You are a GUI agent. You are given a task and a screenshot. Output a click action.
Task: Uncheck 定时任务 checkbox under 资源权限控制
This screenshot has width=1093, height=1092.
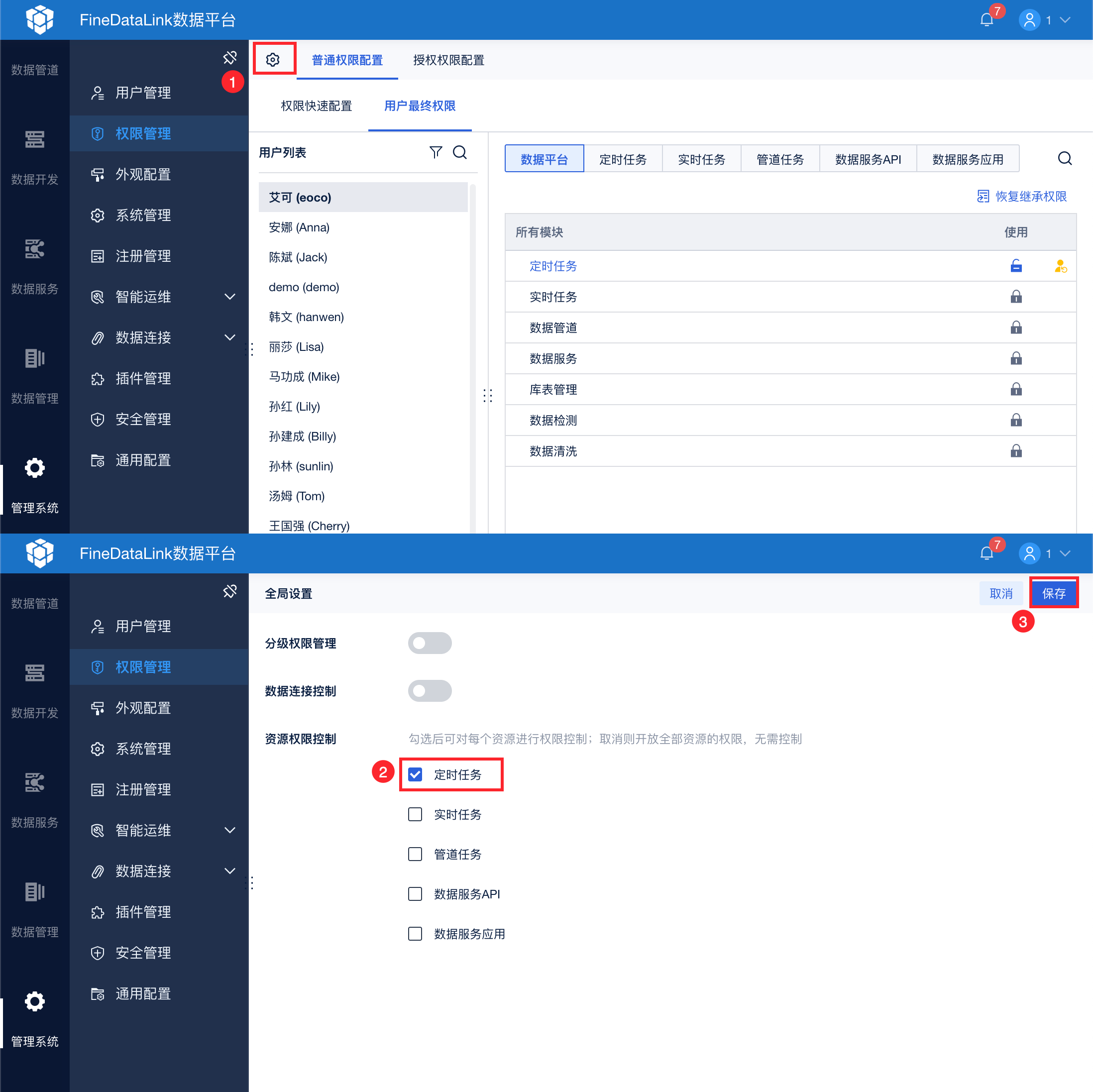click(x=415, y=774)
